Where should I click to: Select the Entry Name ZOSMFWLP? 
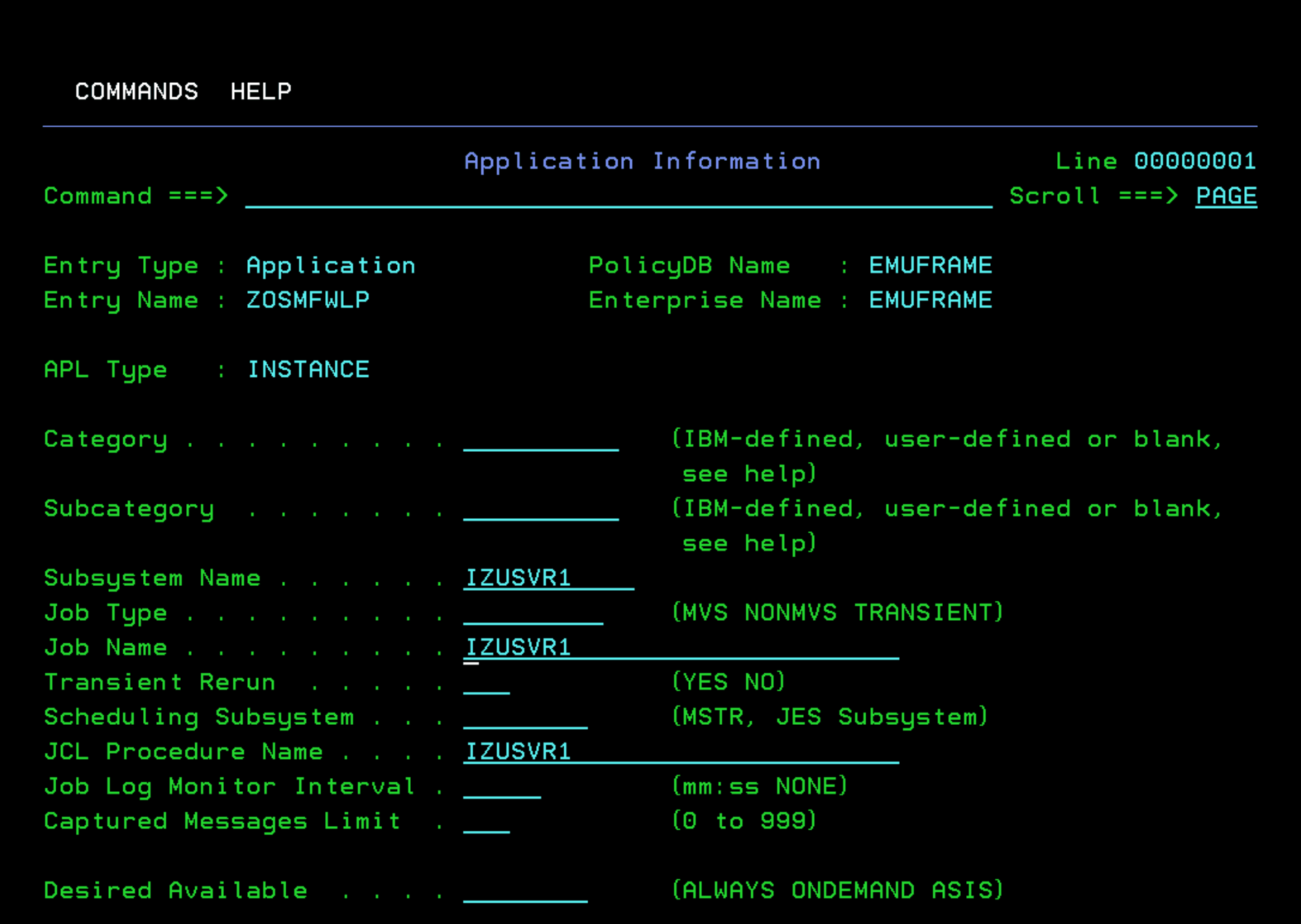pyautogui.click(x=307, y=300)
